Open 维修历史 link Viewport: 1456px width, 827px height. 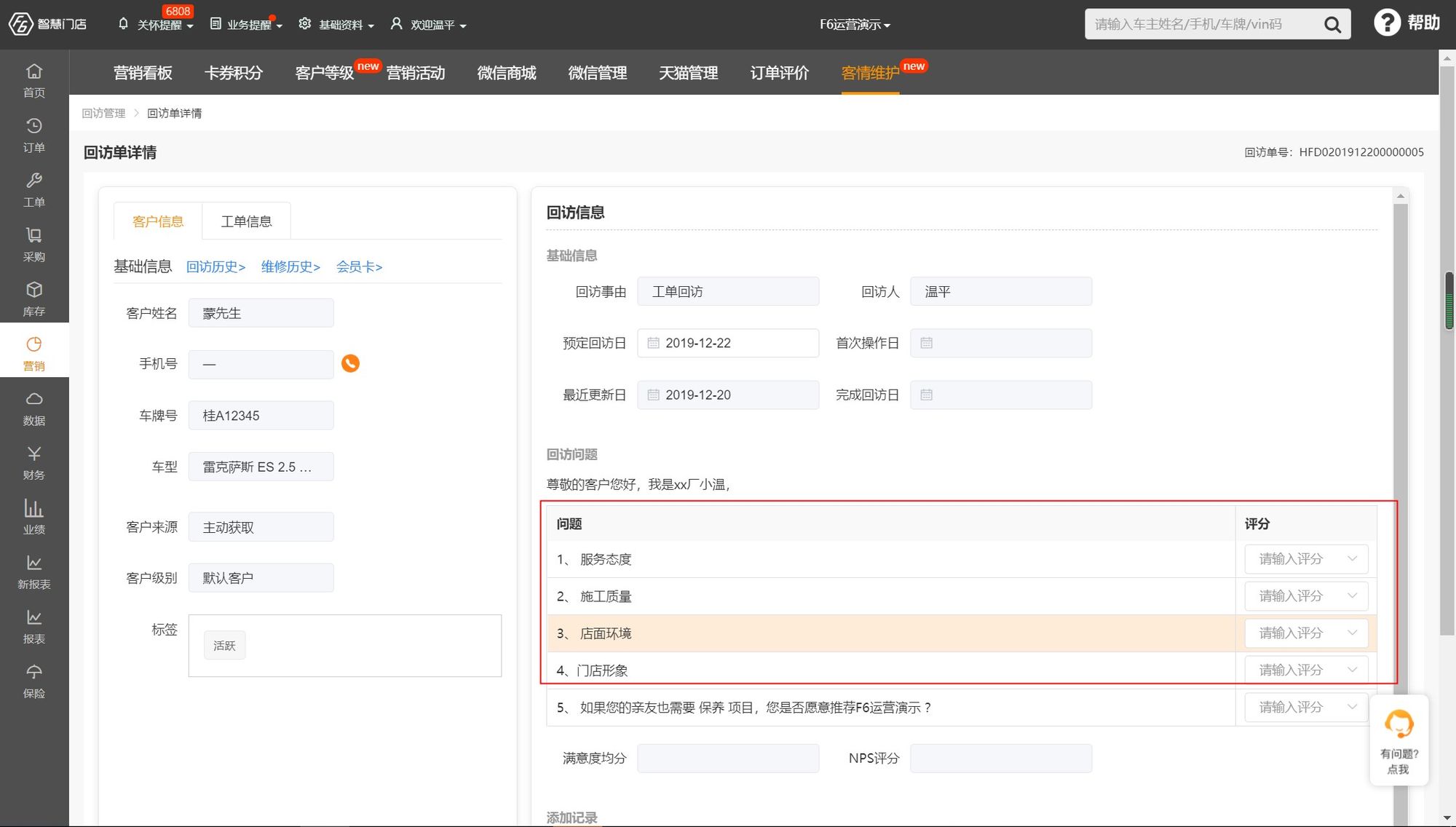(290, 267)
